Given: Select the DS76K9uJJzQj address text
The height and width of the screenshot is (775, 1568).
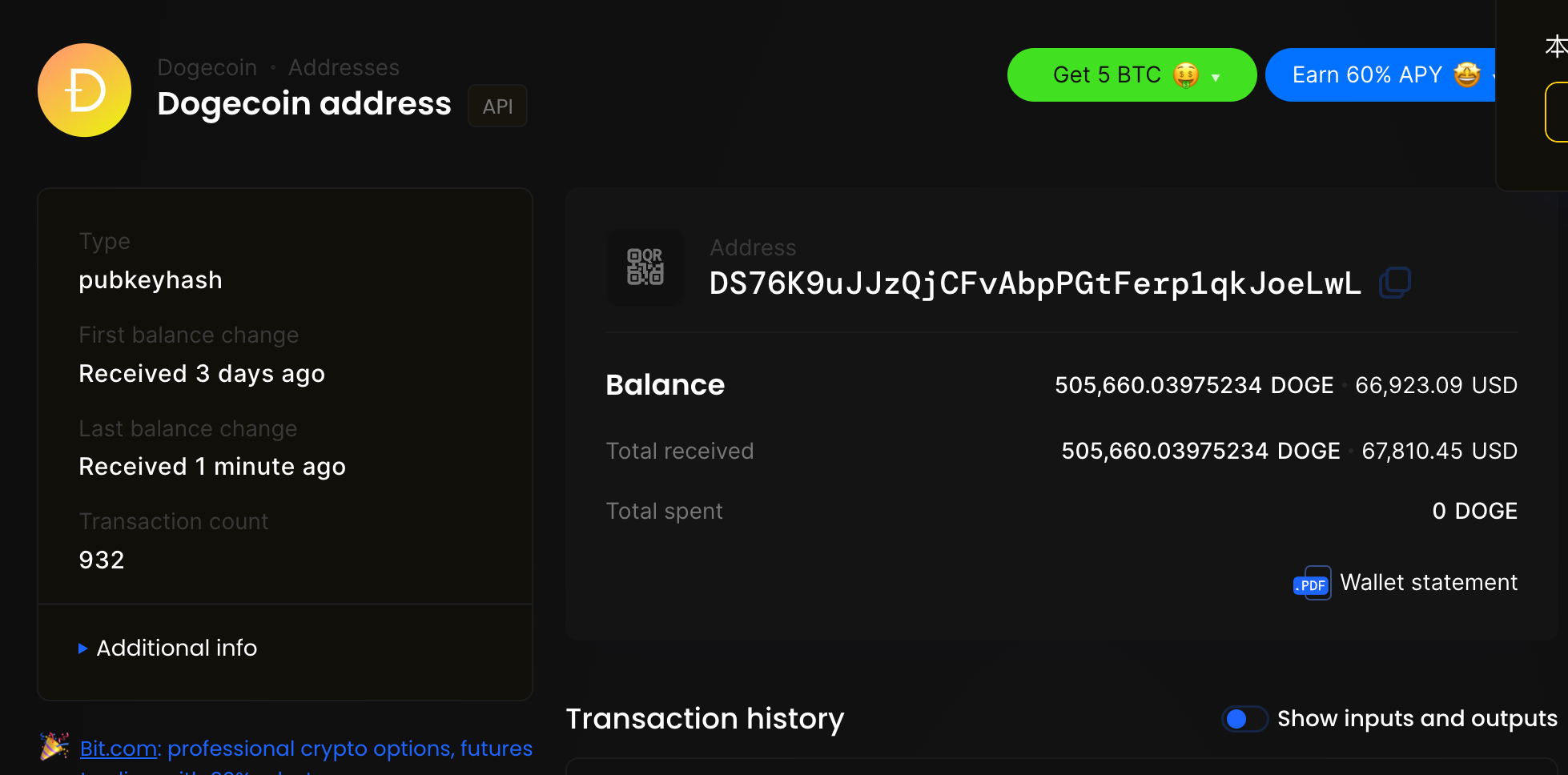Looking at the screenshot, I should pyautogui.click(x=1035, y=283).
